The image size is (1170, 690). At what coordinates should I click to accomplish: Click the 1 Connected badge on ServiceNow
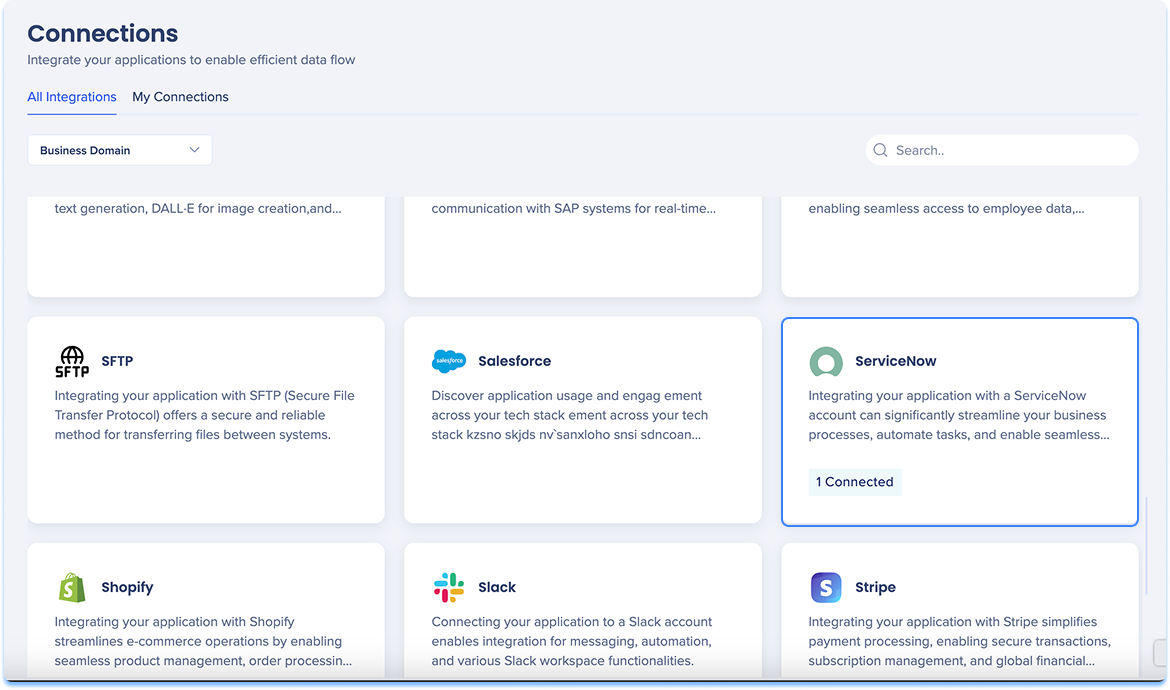pos(854,482)
